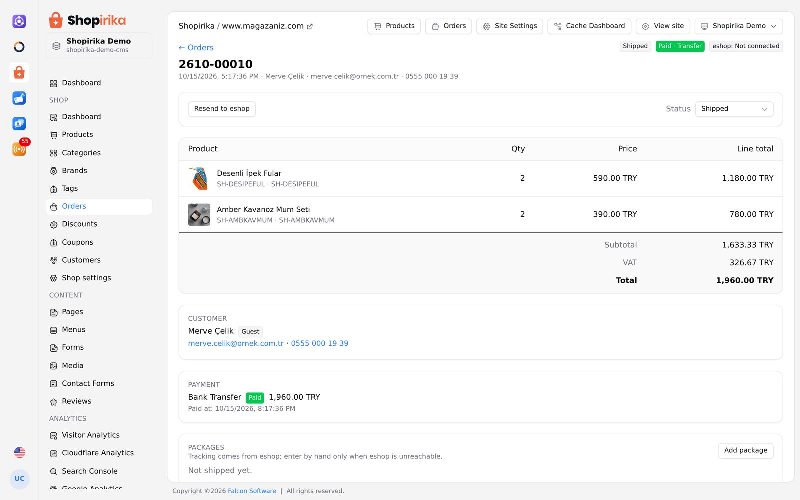Open Products in the sidebar

tap(77, 135)
